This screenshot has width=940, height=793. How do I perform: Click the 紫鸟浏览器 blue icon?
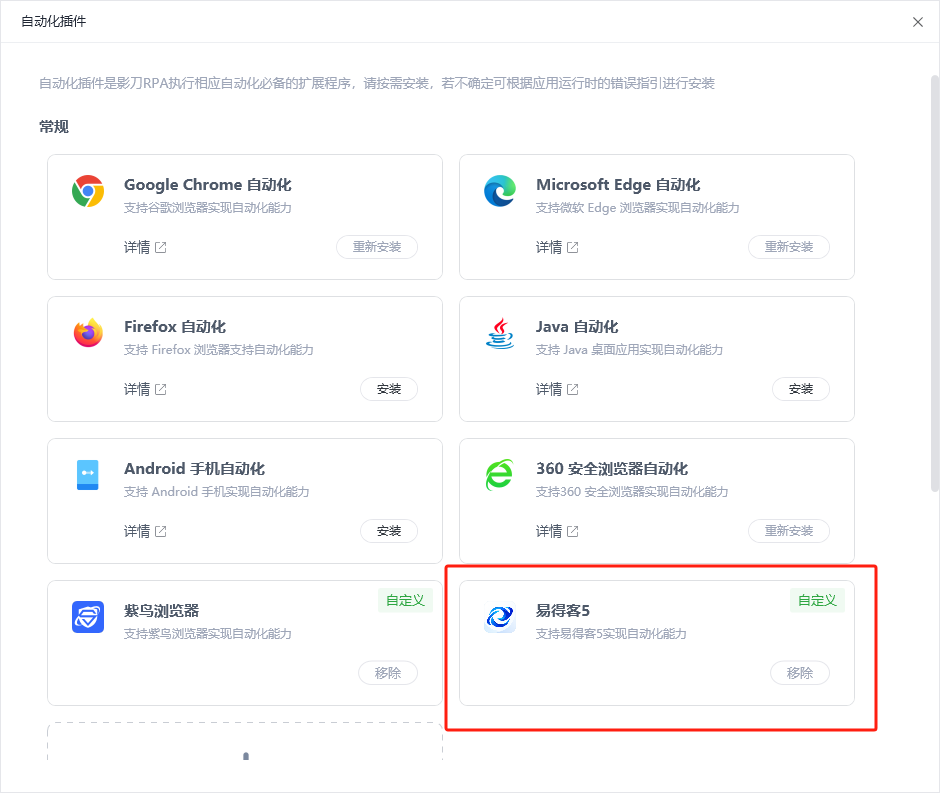88,617
